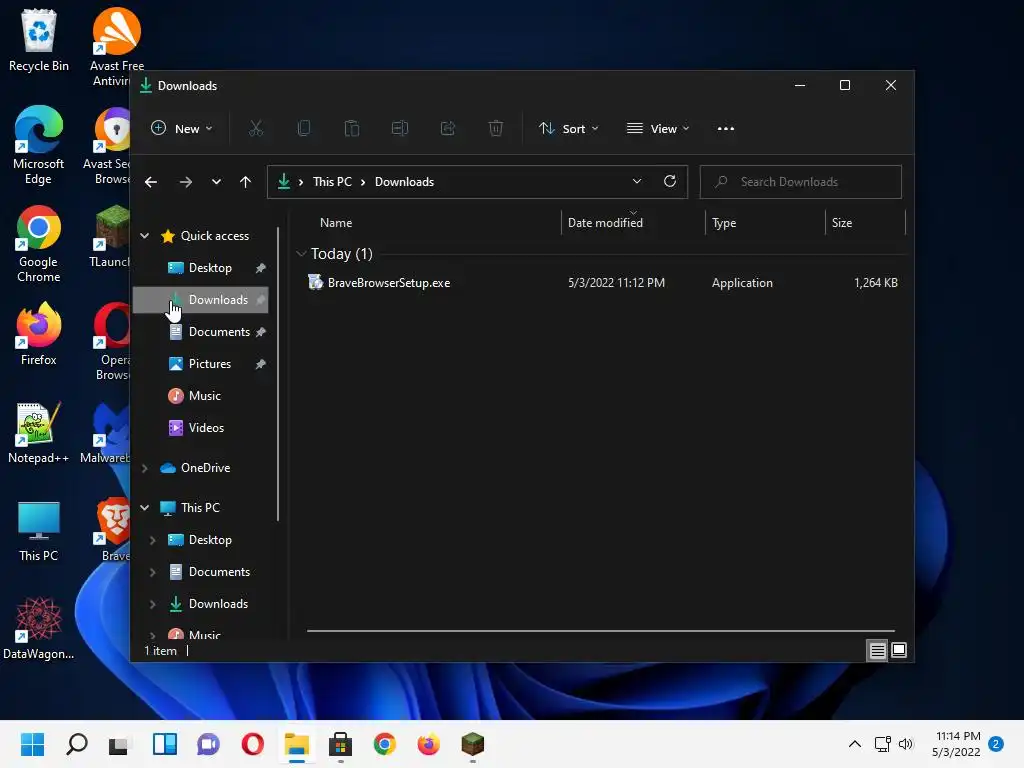
Task: Select Firefox desktop shortcut
Action: coord(39,334)
